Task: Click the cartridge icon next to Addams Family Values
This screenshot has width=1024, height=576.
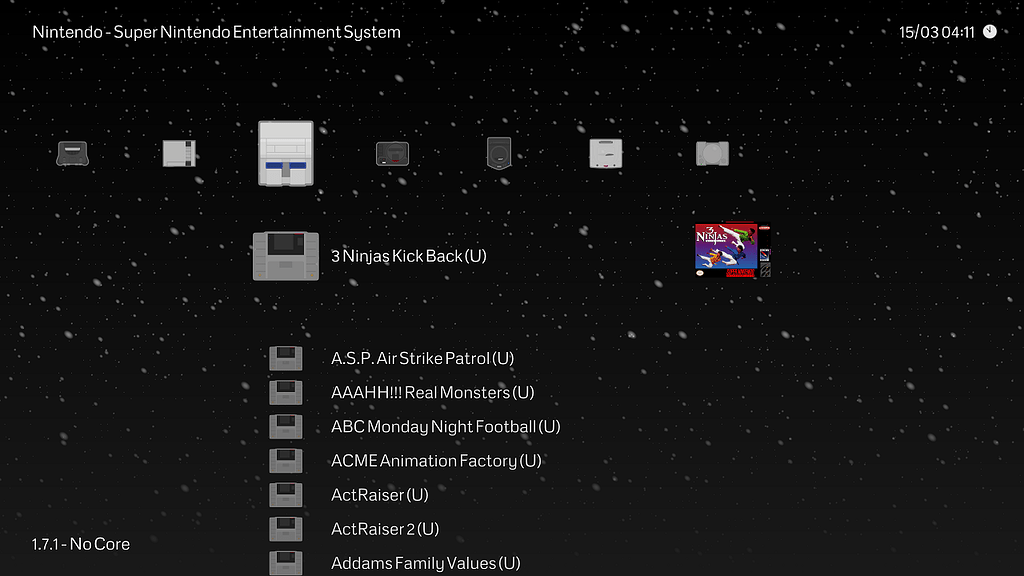Action: click(x=286, y=562)
